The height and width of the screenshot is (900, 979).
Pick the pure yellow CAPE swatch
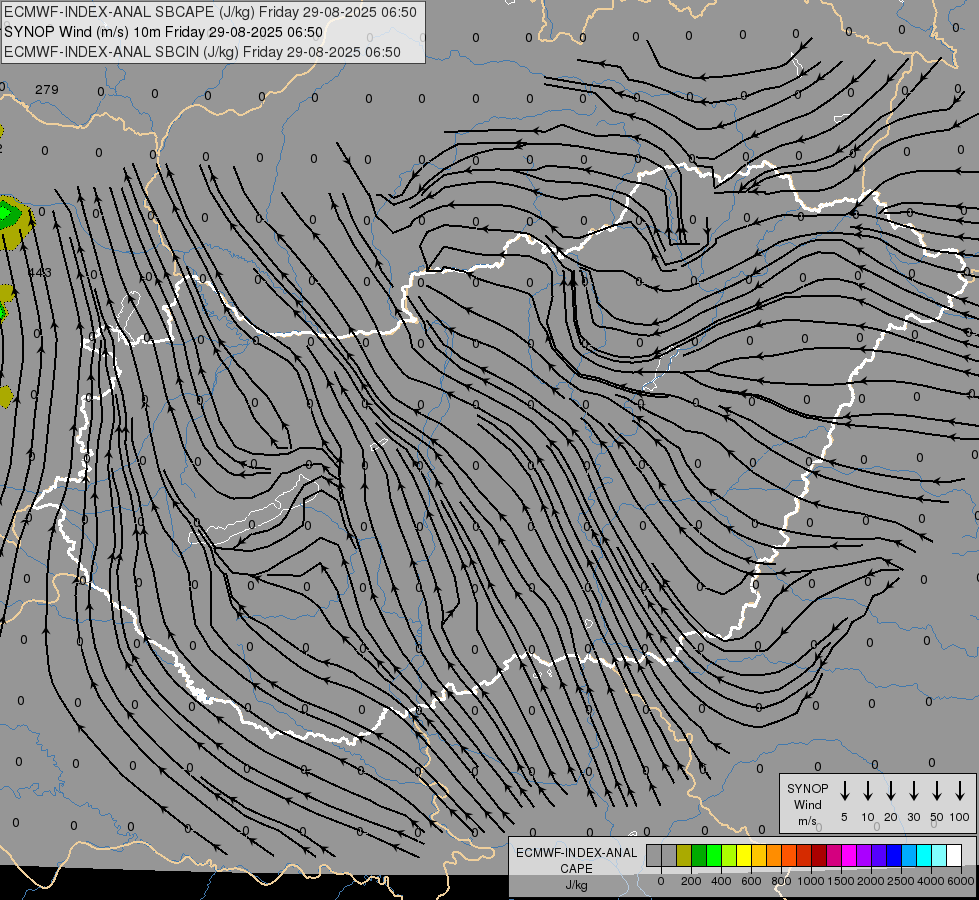[744, 855]
